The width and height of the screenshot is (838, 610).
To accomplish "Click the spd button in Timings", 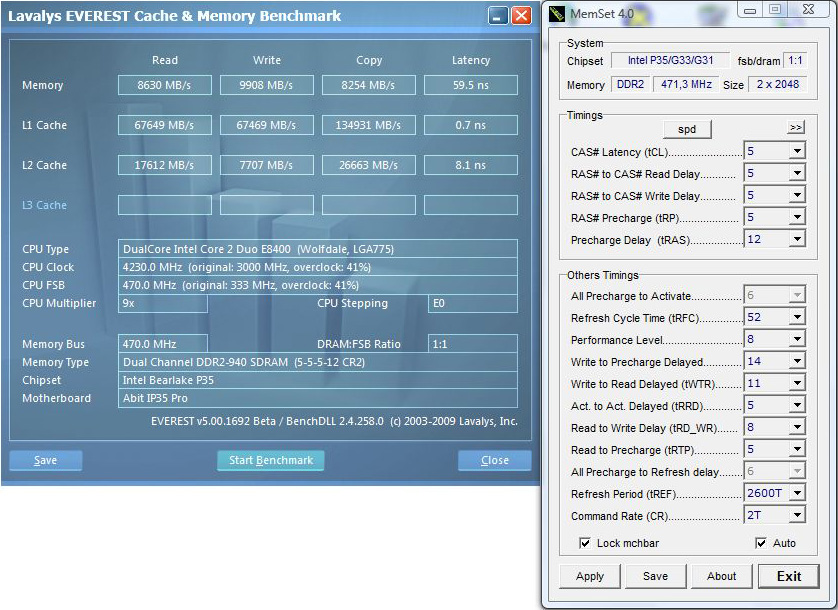I will coord(687,129).
